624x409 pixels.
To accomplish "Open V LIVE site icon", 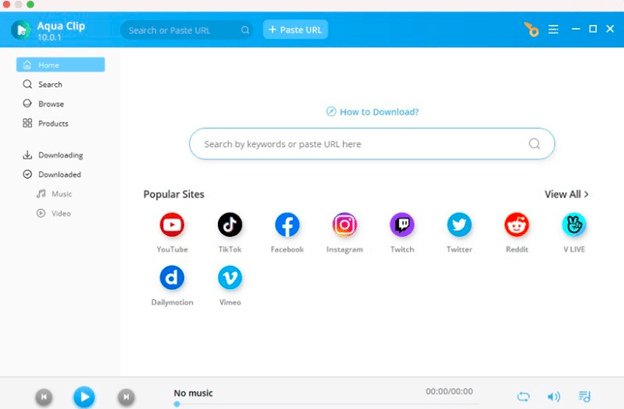I will point(574,225).
